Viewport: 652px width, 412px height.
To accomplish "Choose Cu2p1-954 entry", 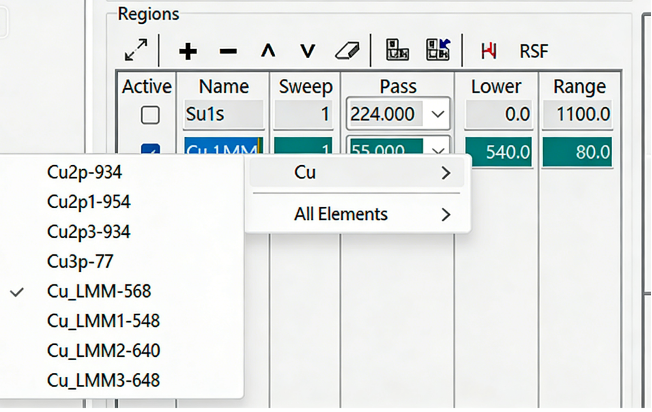I will click(89, 202).
